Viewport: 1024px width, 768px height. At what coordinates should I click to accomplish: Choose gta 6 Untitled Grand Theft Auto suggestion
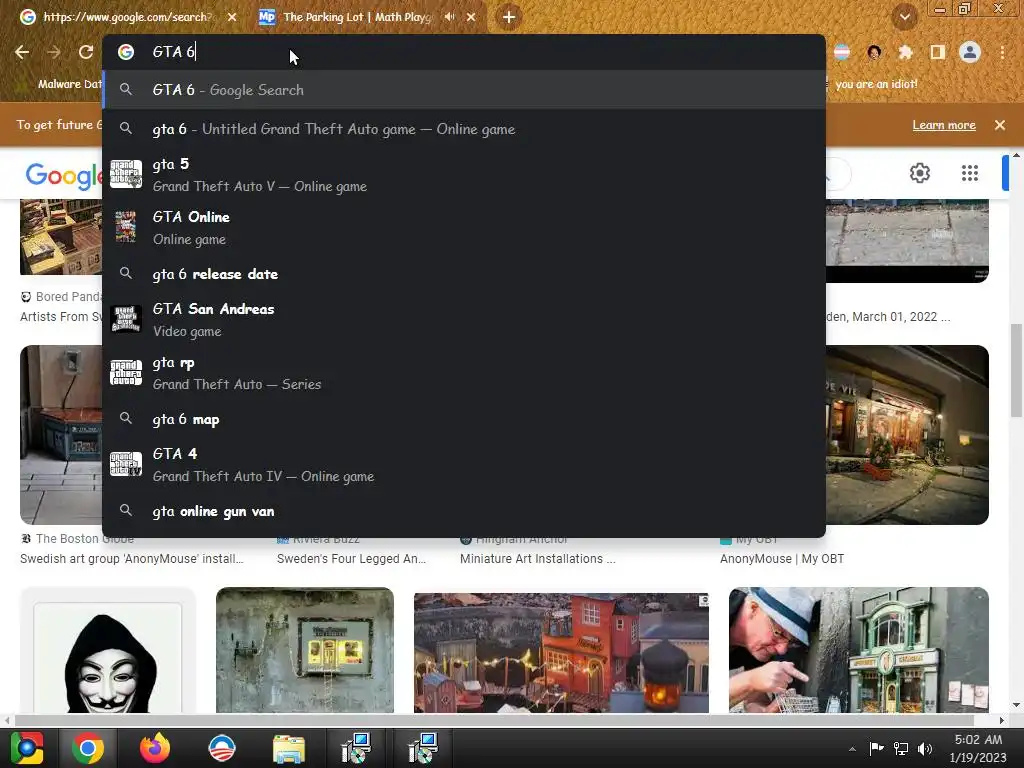tap(464, 129)
